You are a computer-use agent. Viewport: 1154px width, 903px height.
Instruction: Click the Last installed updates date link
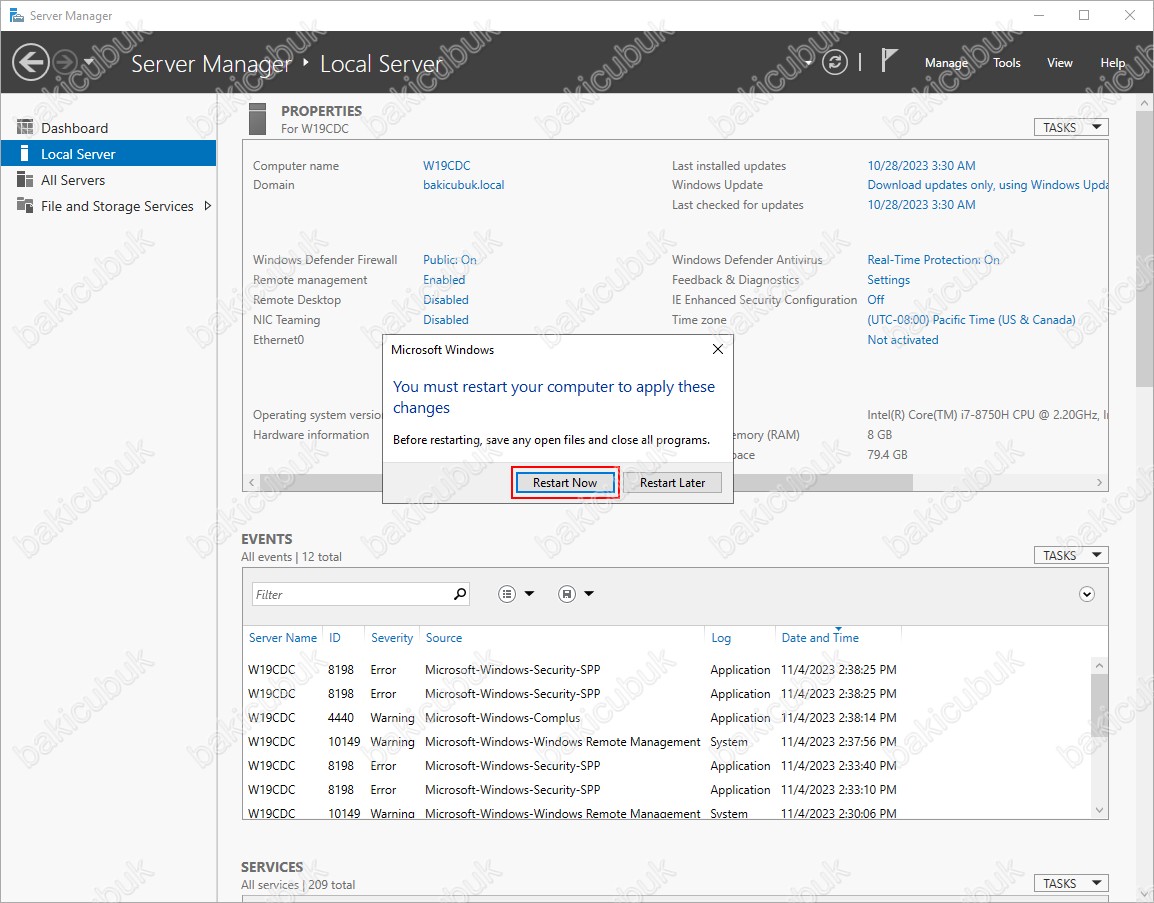[921, 166]
